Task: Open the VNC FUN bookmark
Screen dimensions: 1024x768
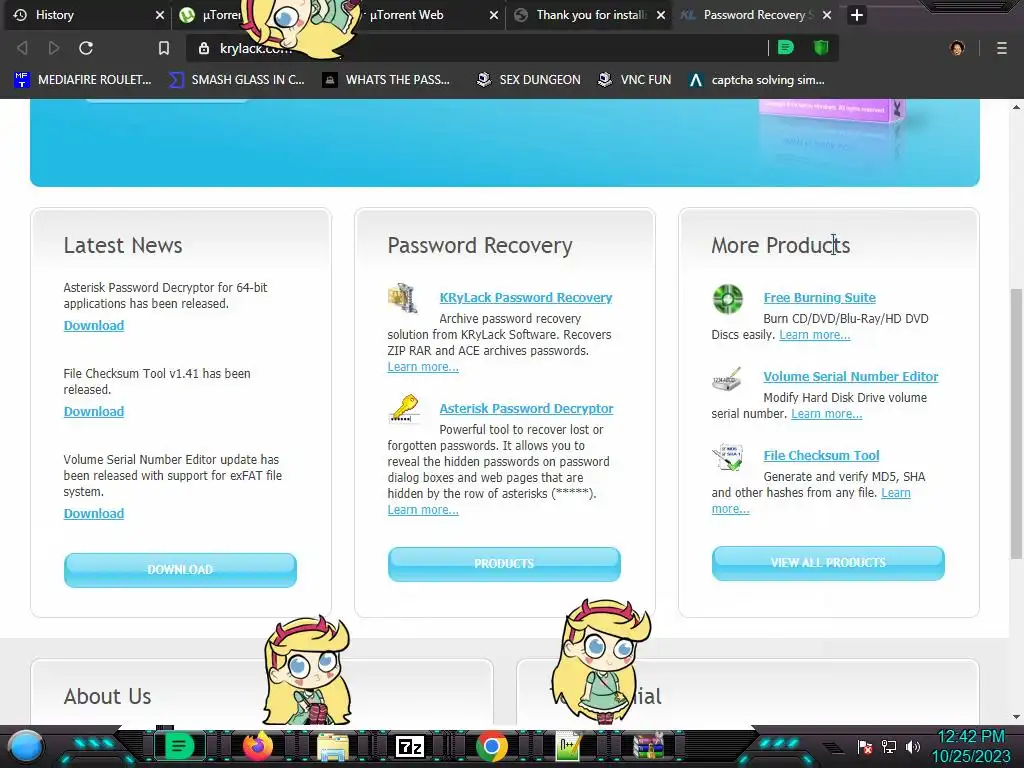Action: (x=635, y=80)
